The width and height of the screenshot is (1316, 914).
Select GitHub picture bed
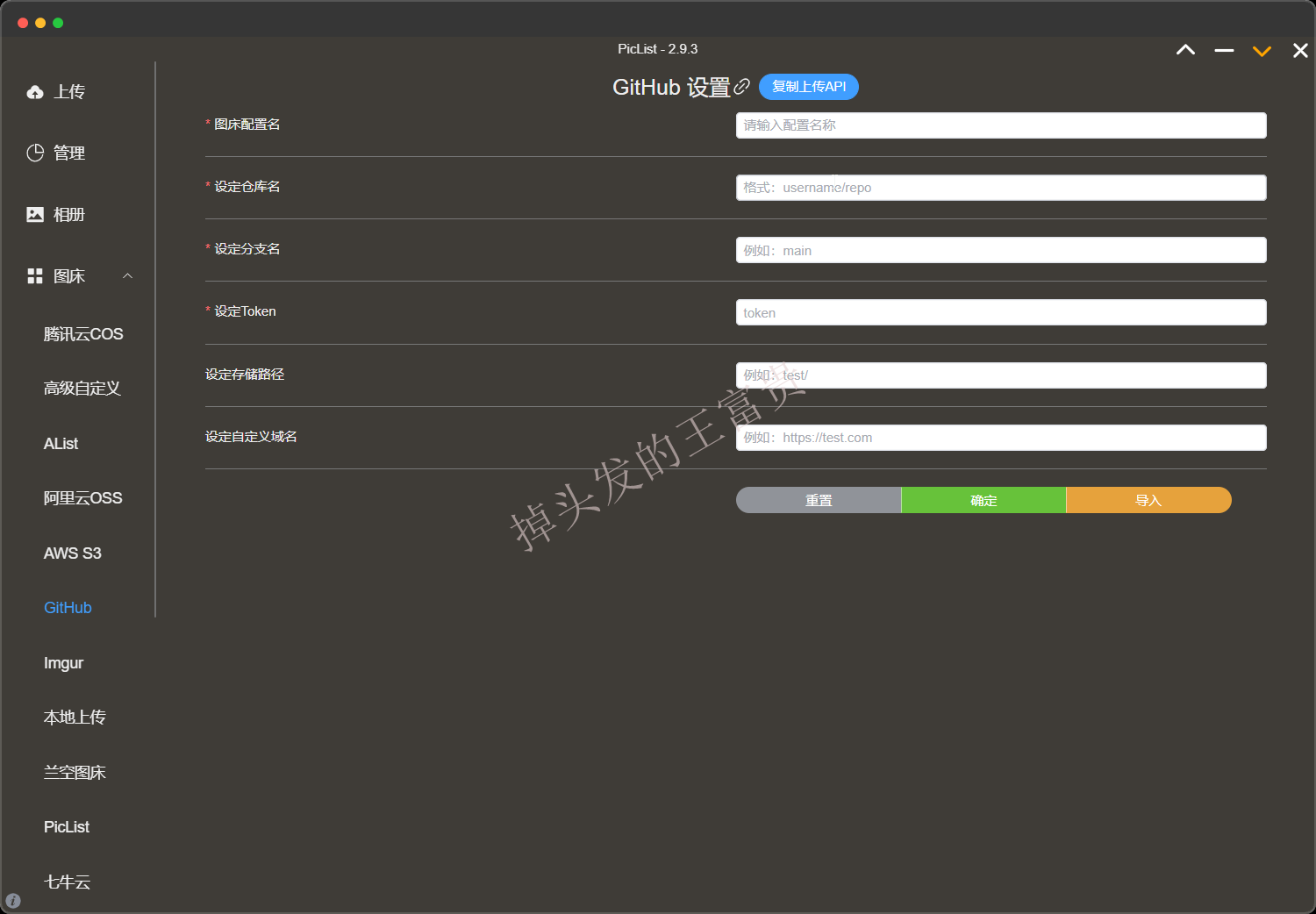(68, 608)
